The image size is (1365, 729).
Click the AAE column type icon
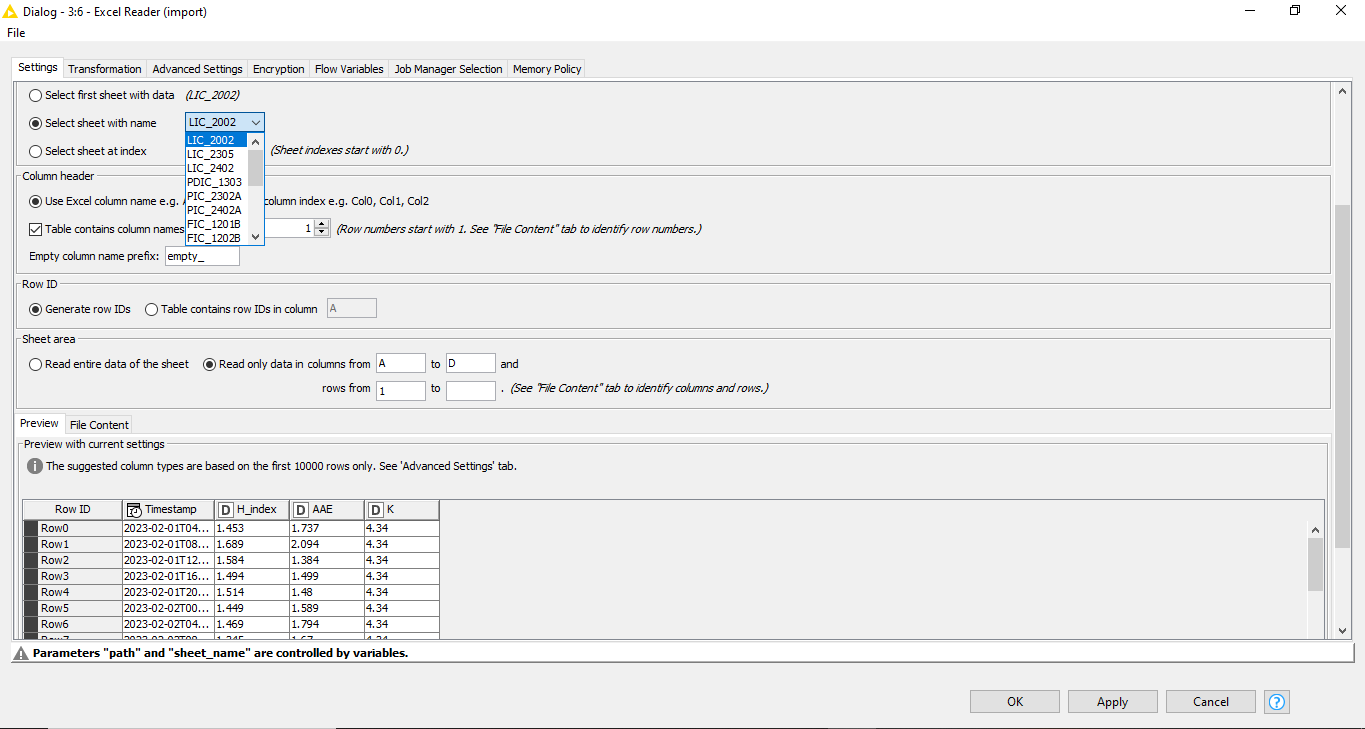[x=301, y=510]
